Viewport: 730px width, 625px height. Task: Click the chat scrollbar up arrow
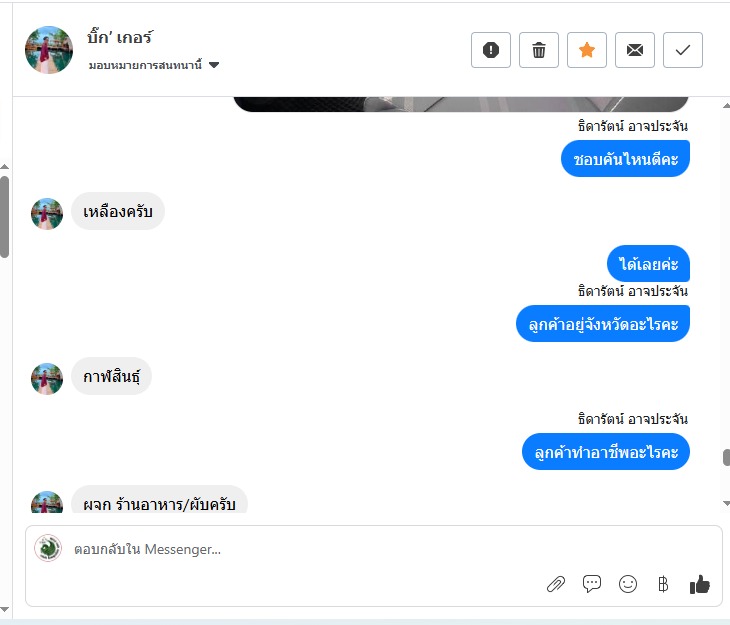[726, 106]
